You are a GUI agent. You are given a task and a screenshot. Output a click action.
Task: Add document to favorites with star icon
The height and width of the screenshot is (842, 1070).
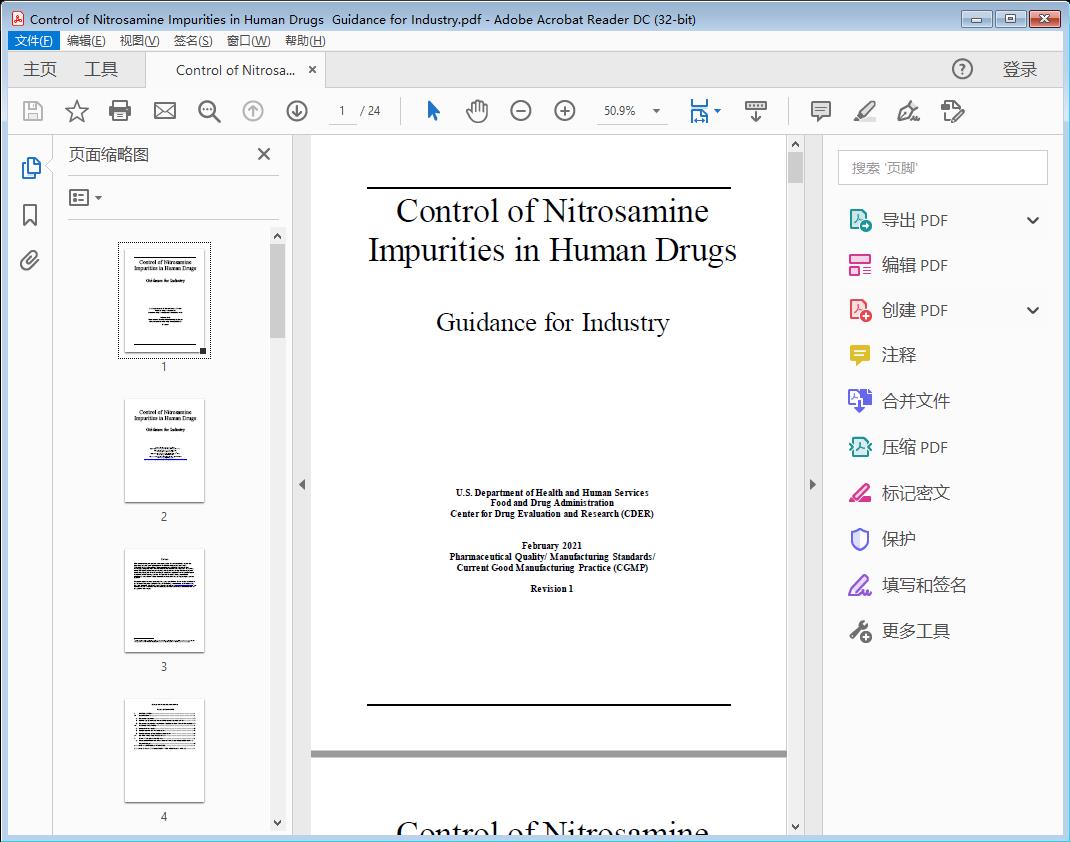(76, 111)
